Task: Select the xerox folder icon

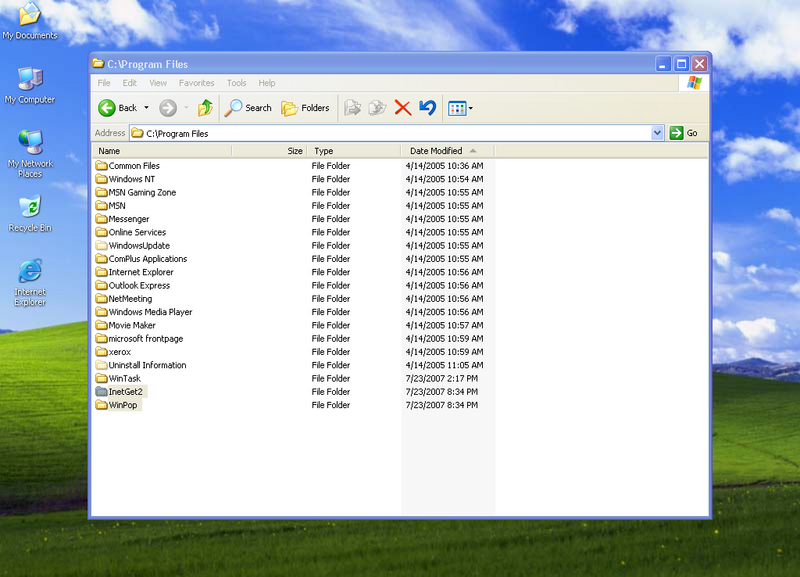Action: click(x=102, y=351)
